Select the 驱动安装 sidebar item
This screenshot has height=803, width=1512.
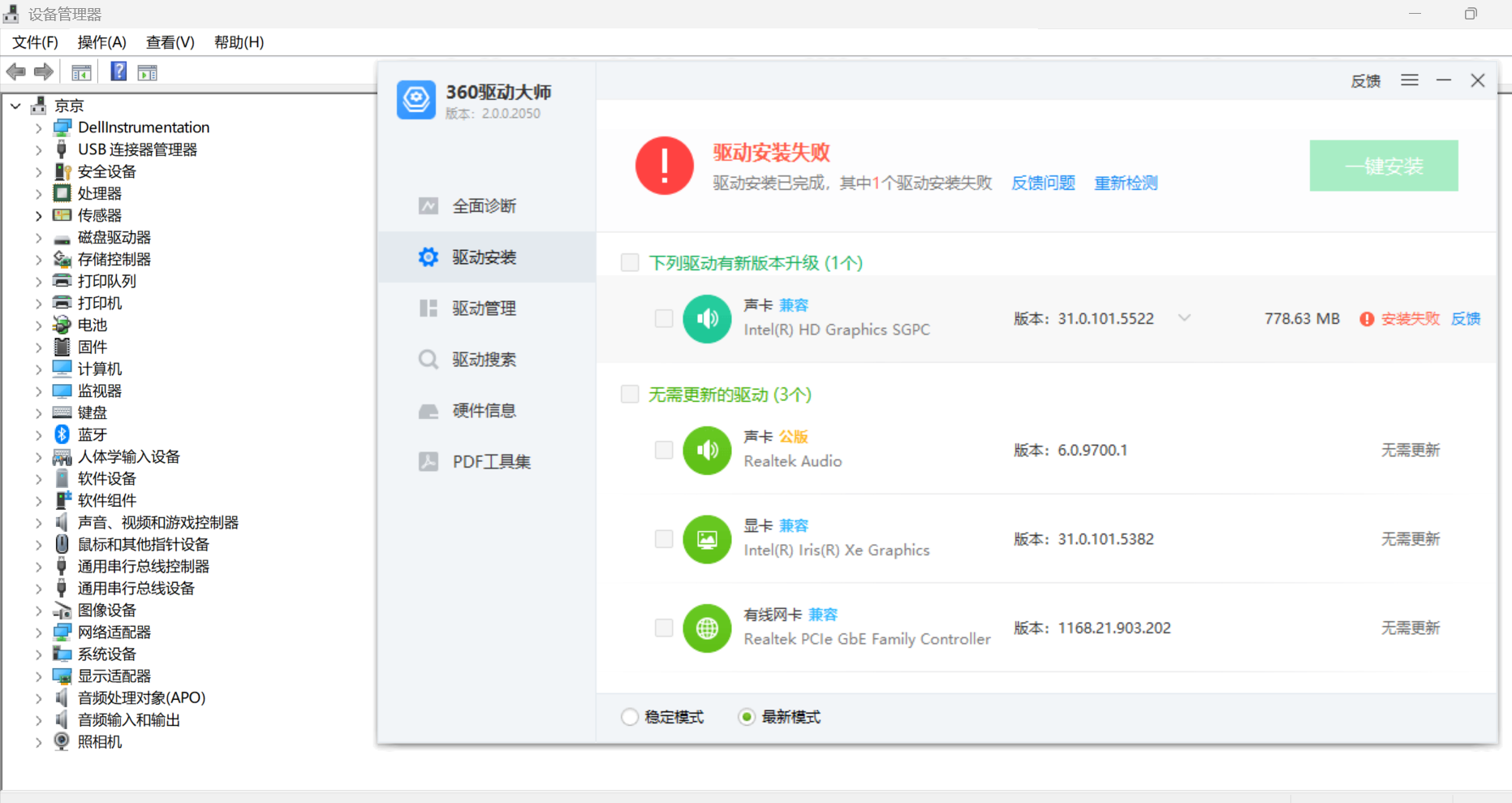point(487,257)
